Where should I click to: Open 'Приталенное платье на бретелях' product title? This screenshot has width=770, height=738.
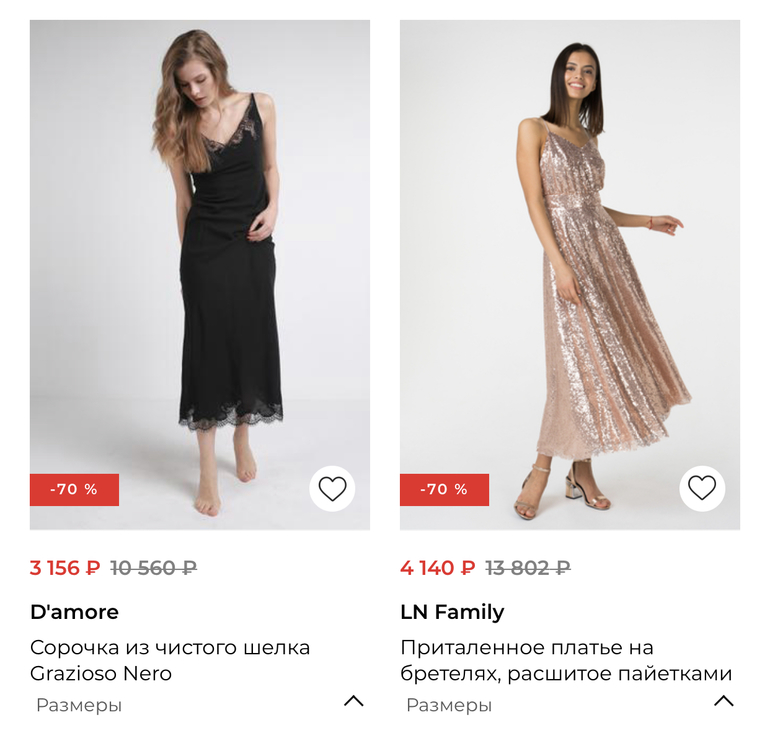pyautogui.click(x=566, y=660)
